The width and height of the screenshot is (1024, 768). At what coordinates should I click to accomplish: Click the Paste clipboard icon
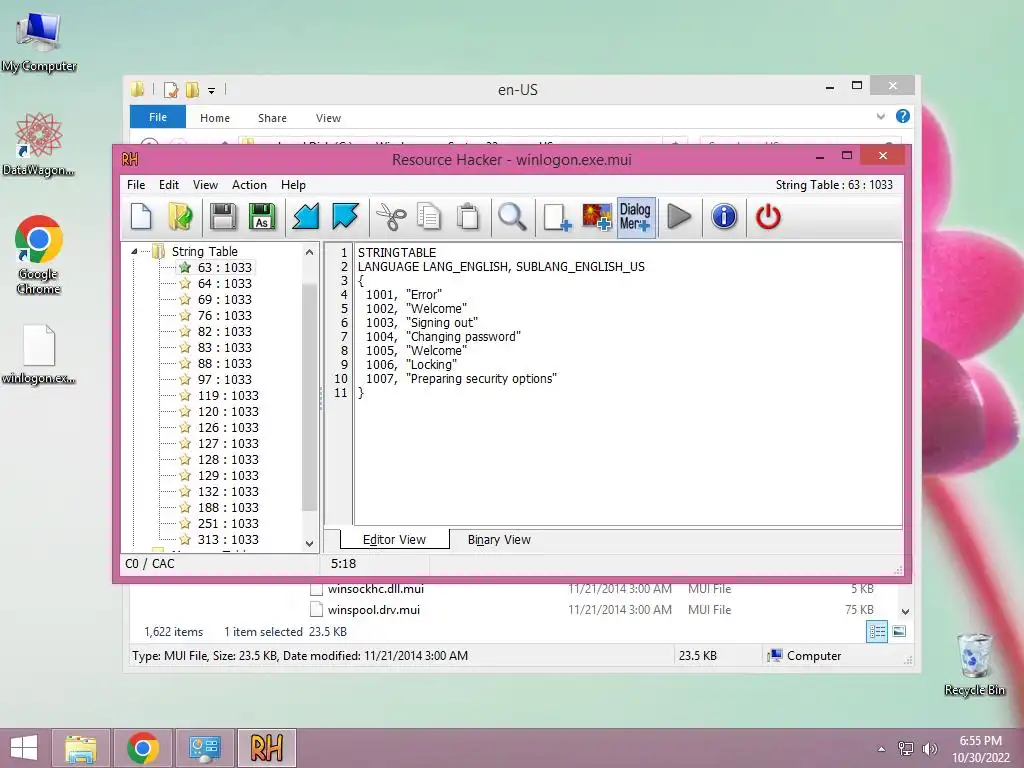click(x=468, y=217)
